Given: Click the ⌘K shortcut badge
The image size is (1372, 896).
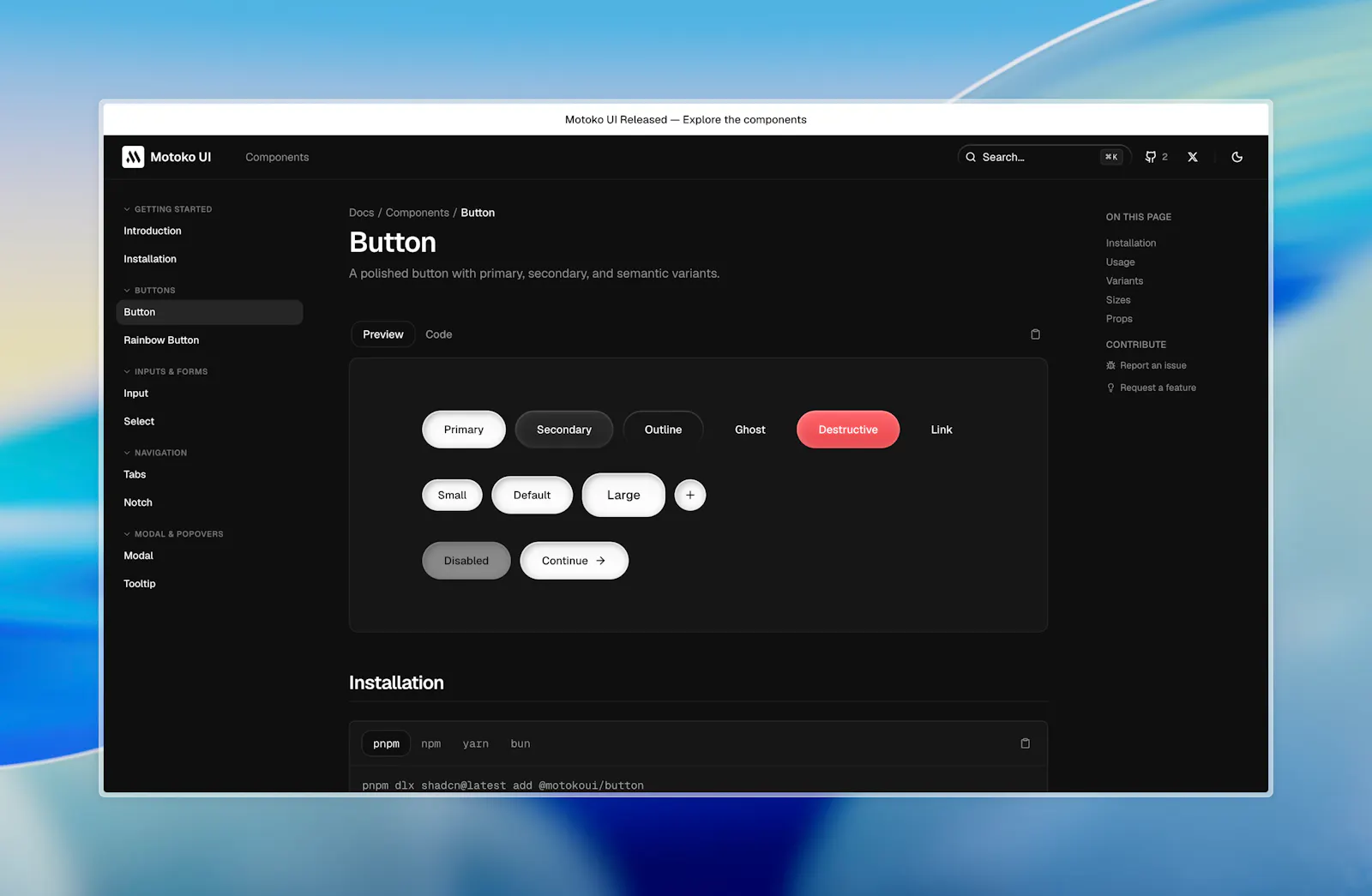Looking at the screenshot, I should pos(1111,157).
